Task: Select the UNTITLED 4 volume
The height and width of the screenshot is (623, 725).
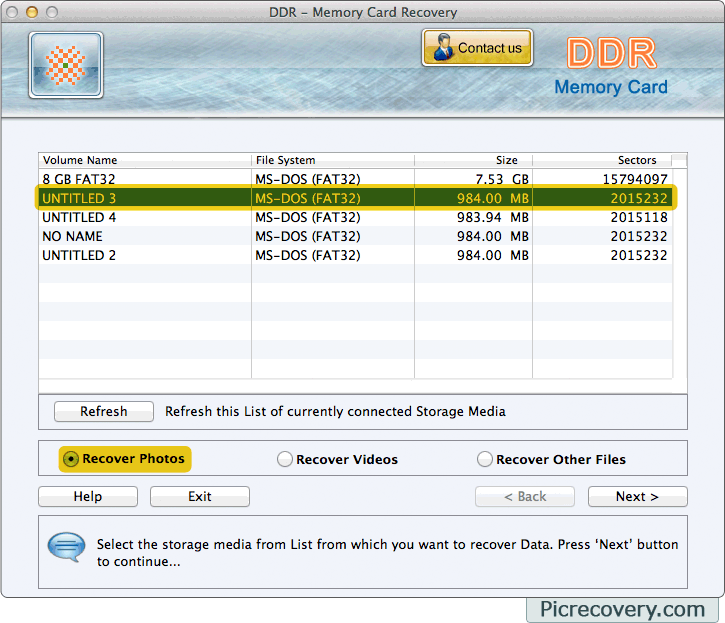Action: (356, 217)
